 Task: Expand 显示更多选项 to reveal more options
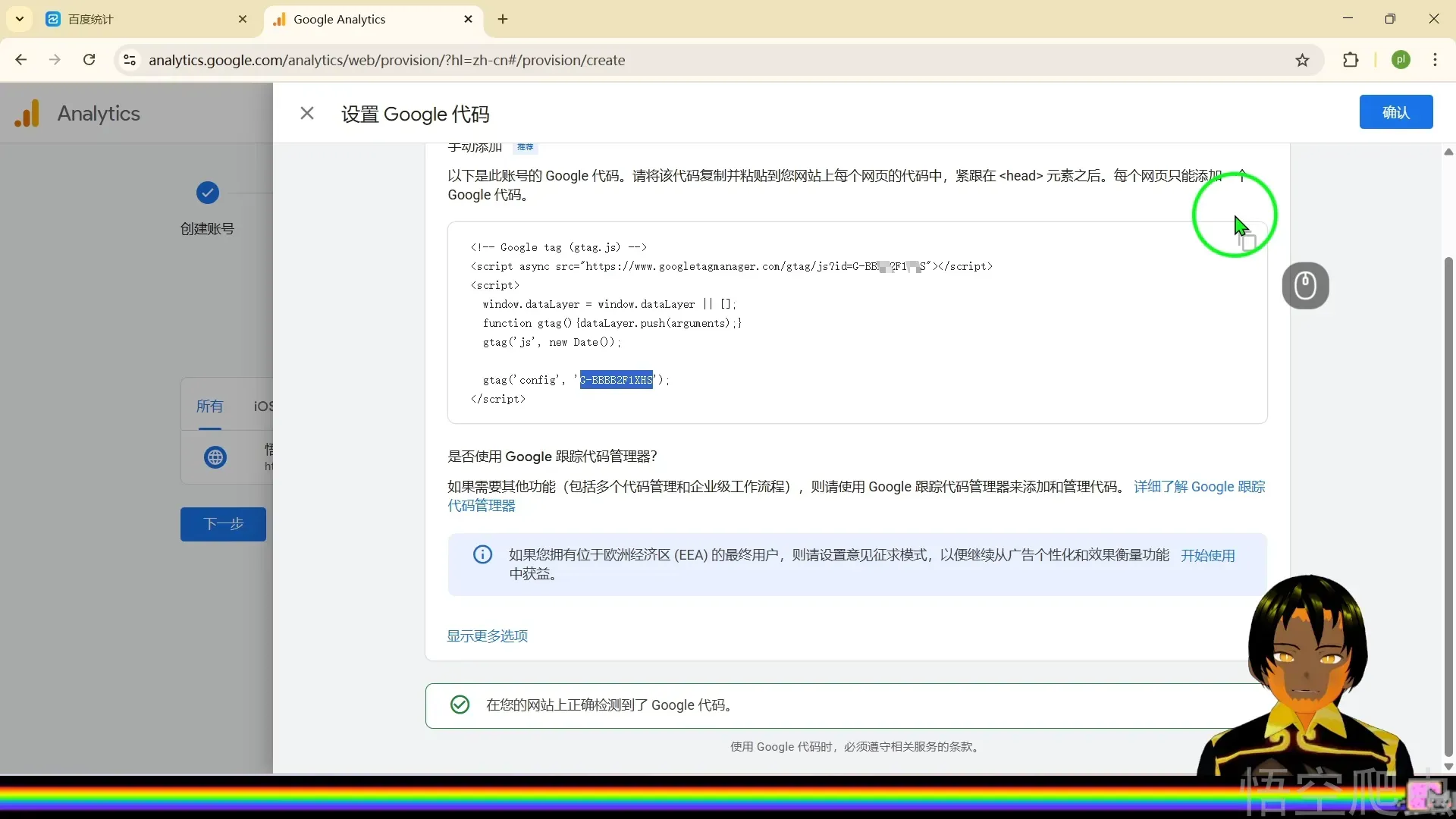click(486, 636)
